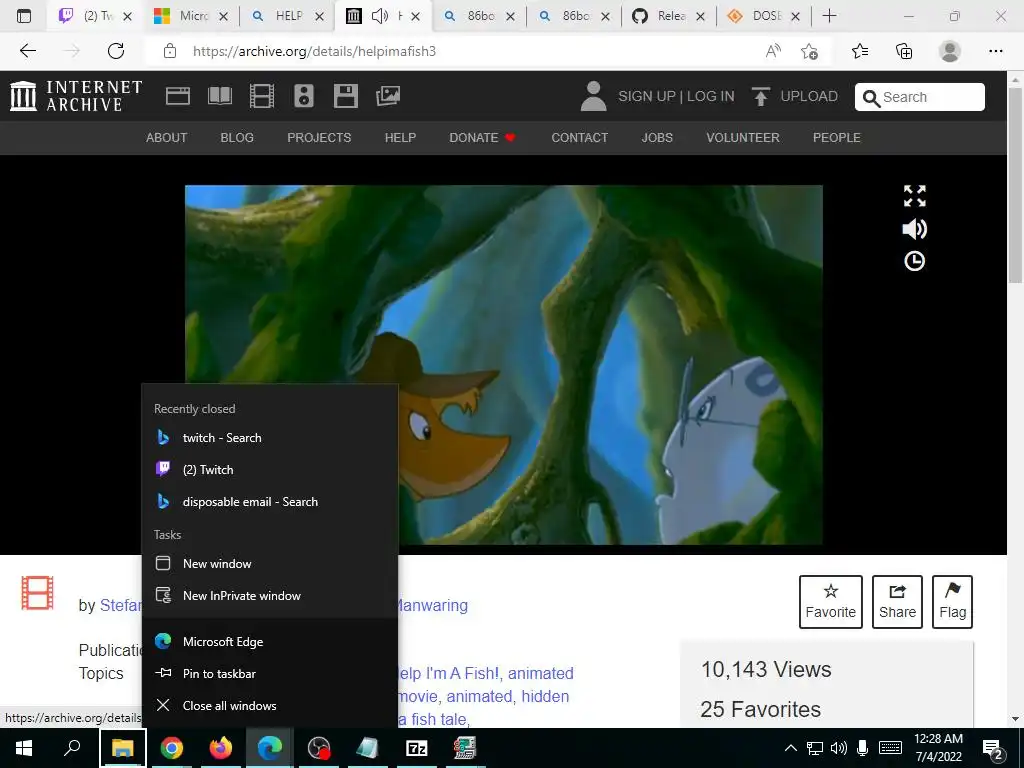The width and height of the screenshot is (1024, 768).
Task: Open the DONATE page
Action: [482, 138]
